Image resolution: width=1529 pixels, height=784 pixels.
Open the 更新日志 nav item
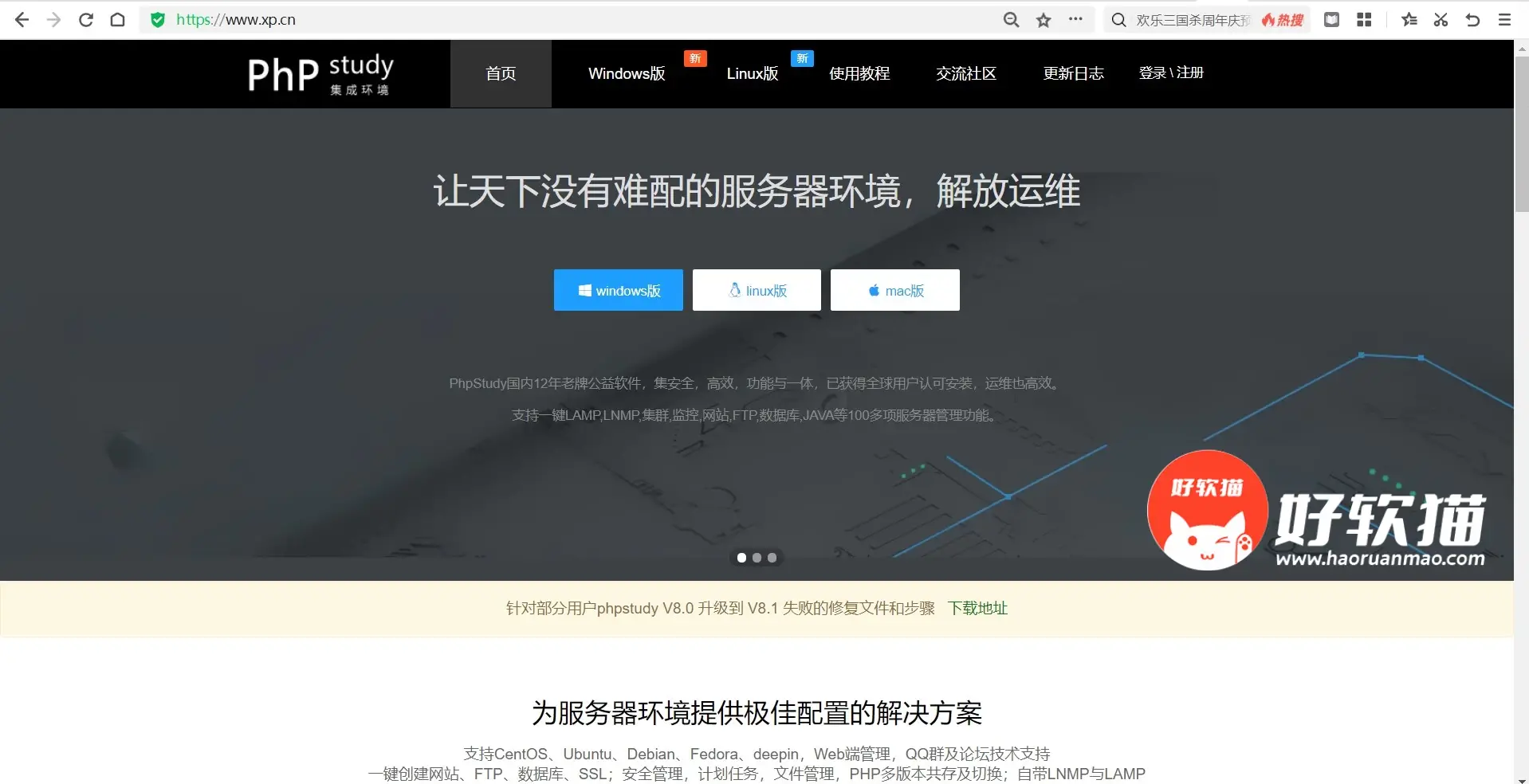pyautogui.click(x=1074, y=73)
